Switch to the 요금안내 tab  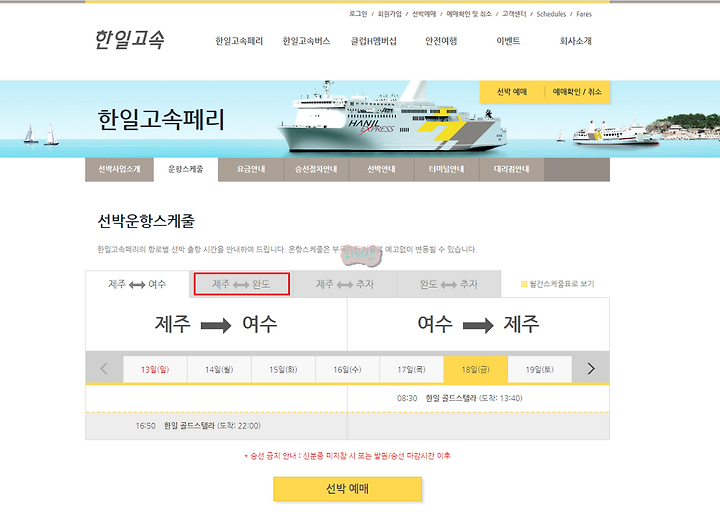[251, 169]
